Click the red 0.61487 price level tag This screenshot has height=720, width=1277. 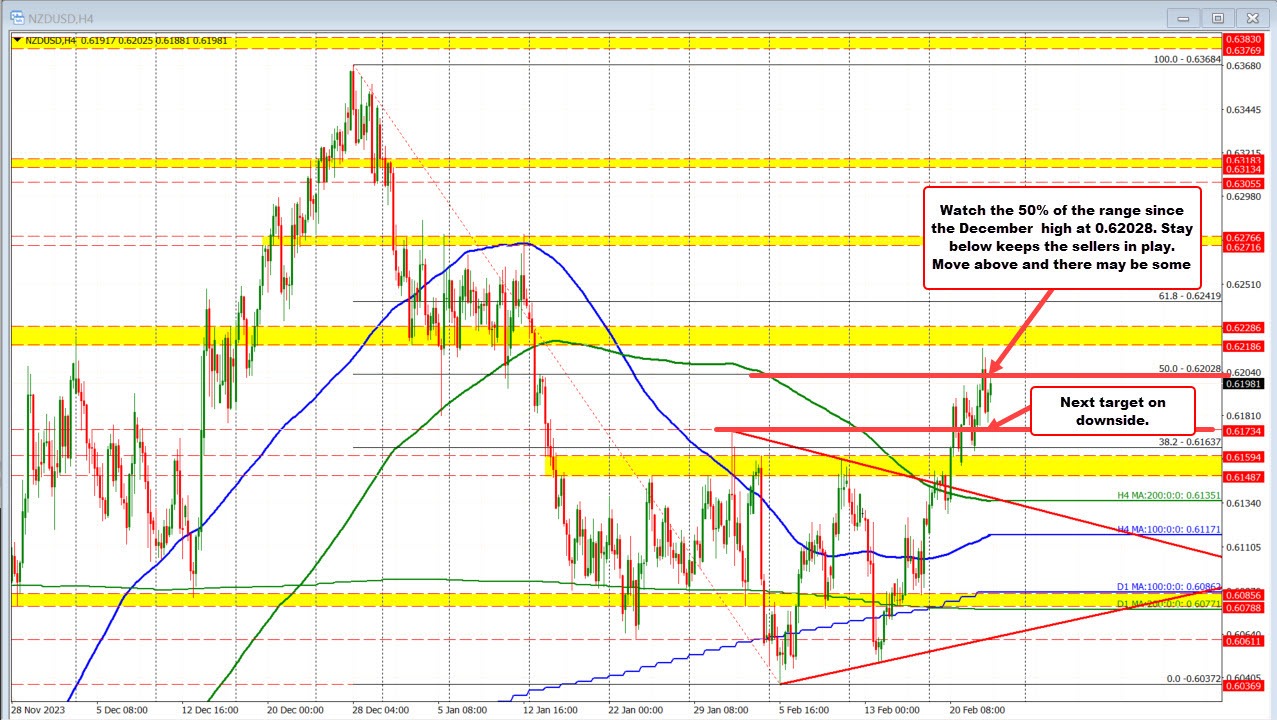(x=1242, y=476)
